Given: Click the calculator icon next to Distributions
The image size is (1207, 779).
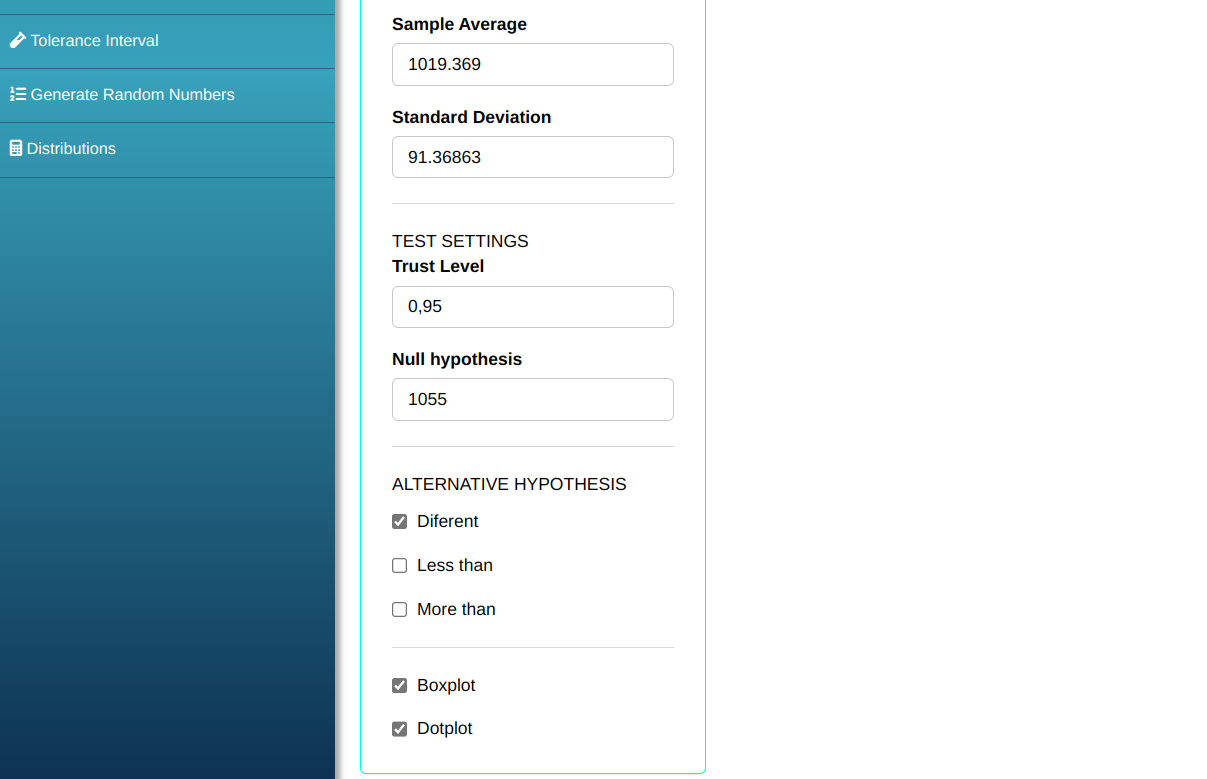Looking at the screenshot, I should point(16,149).
